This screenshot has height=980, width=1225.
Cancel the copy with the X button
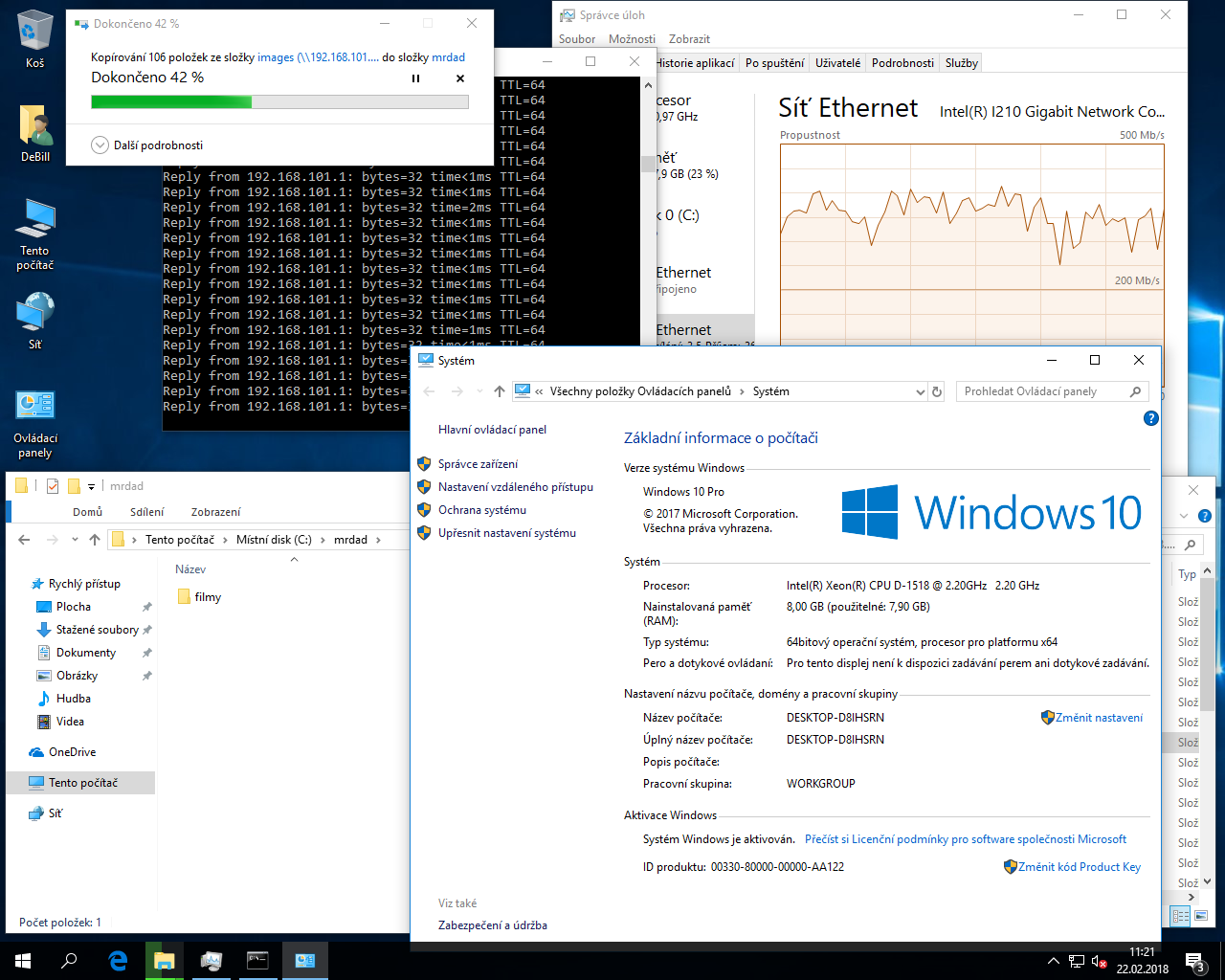tap(460, 78)
